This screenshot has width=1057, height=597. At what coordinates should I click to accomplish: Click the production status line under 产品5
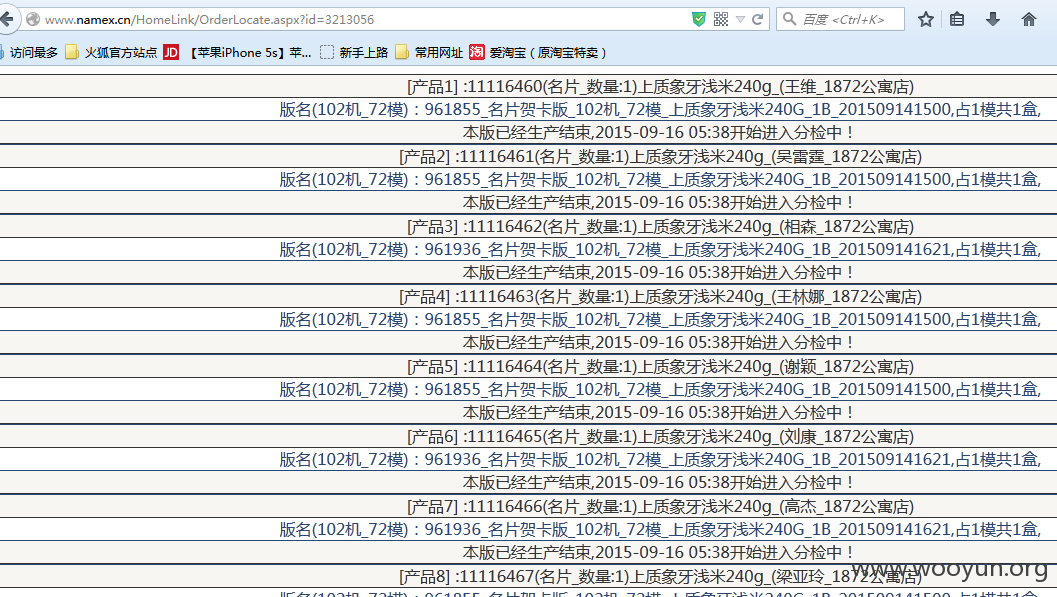point(659,413)
